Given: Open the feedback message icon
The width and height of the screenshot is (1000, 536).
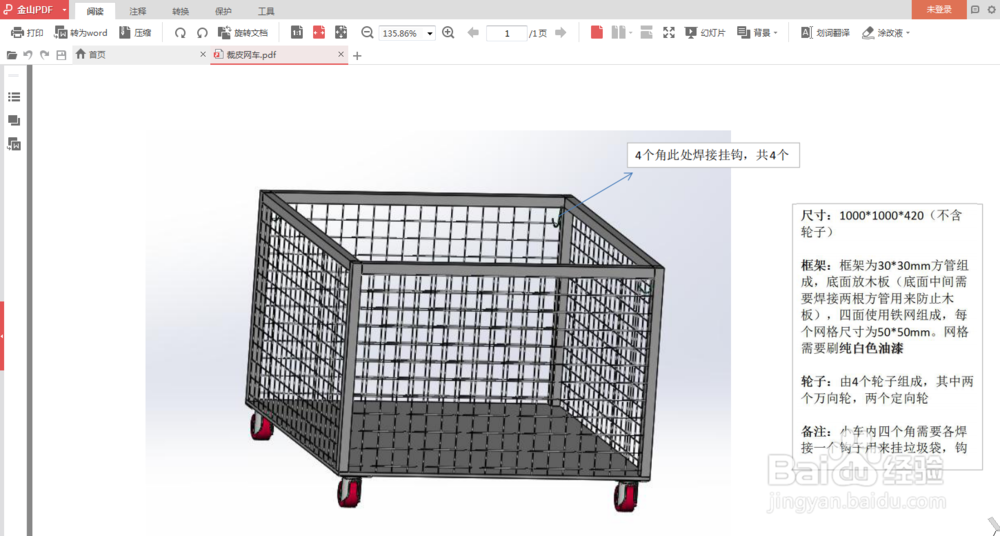Looking at the screenshot, I should (975, 10).
